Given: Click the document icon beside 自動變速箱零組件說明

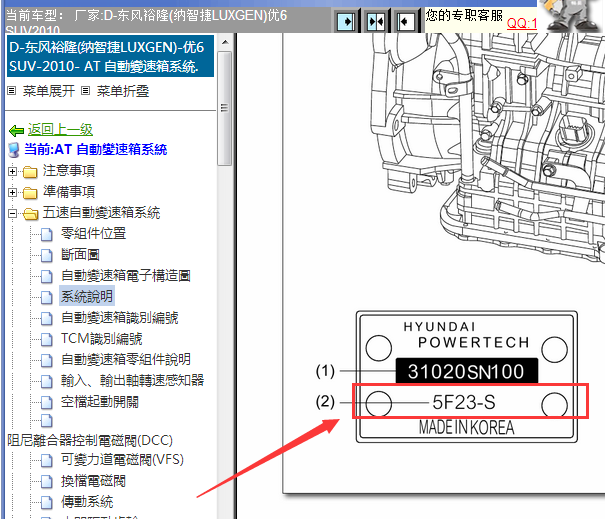Looking at the screenshot, I should coord(47,360).
